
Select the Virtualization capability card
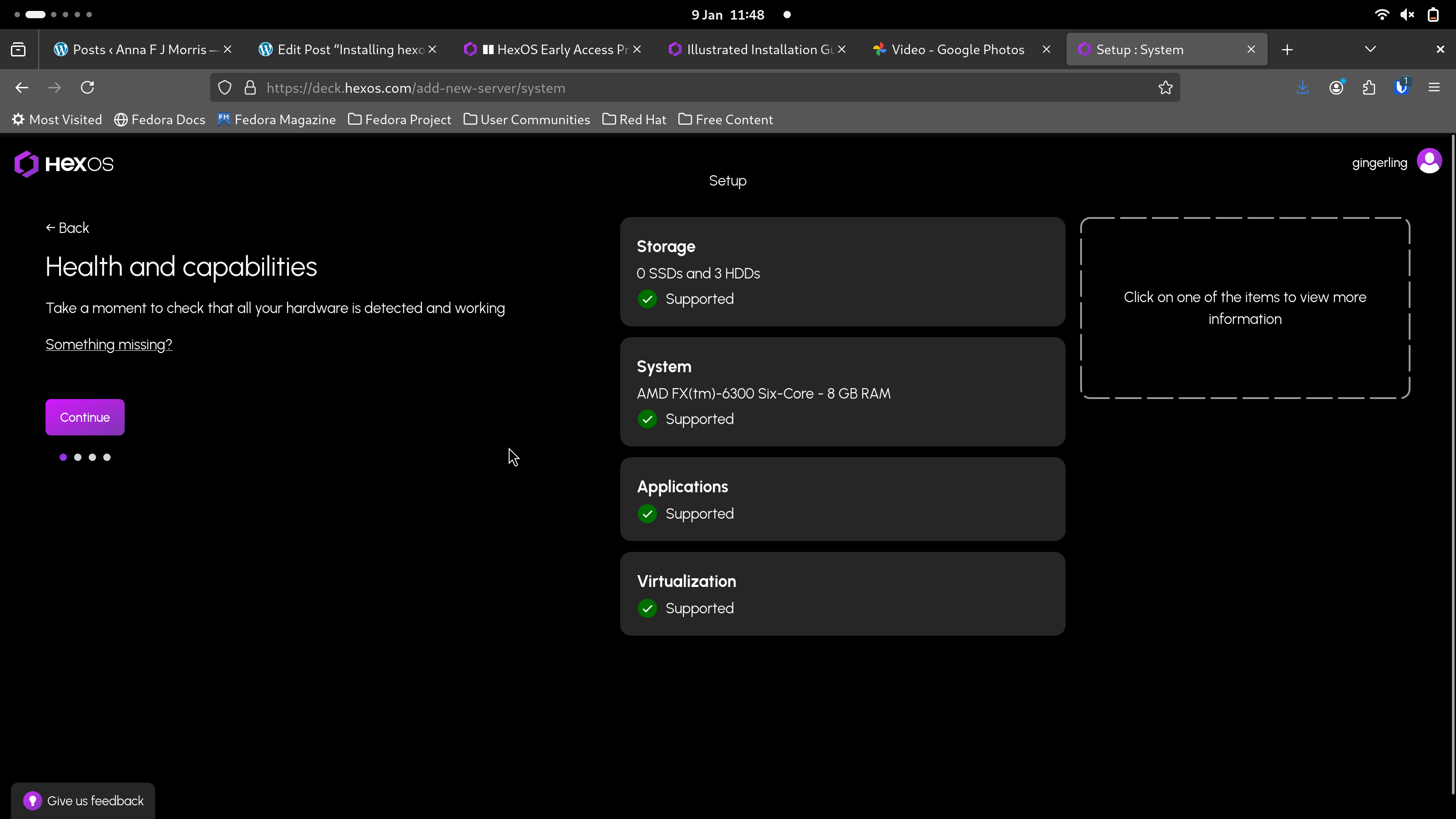click(842, 593)
